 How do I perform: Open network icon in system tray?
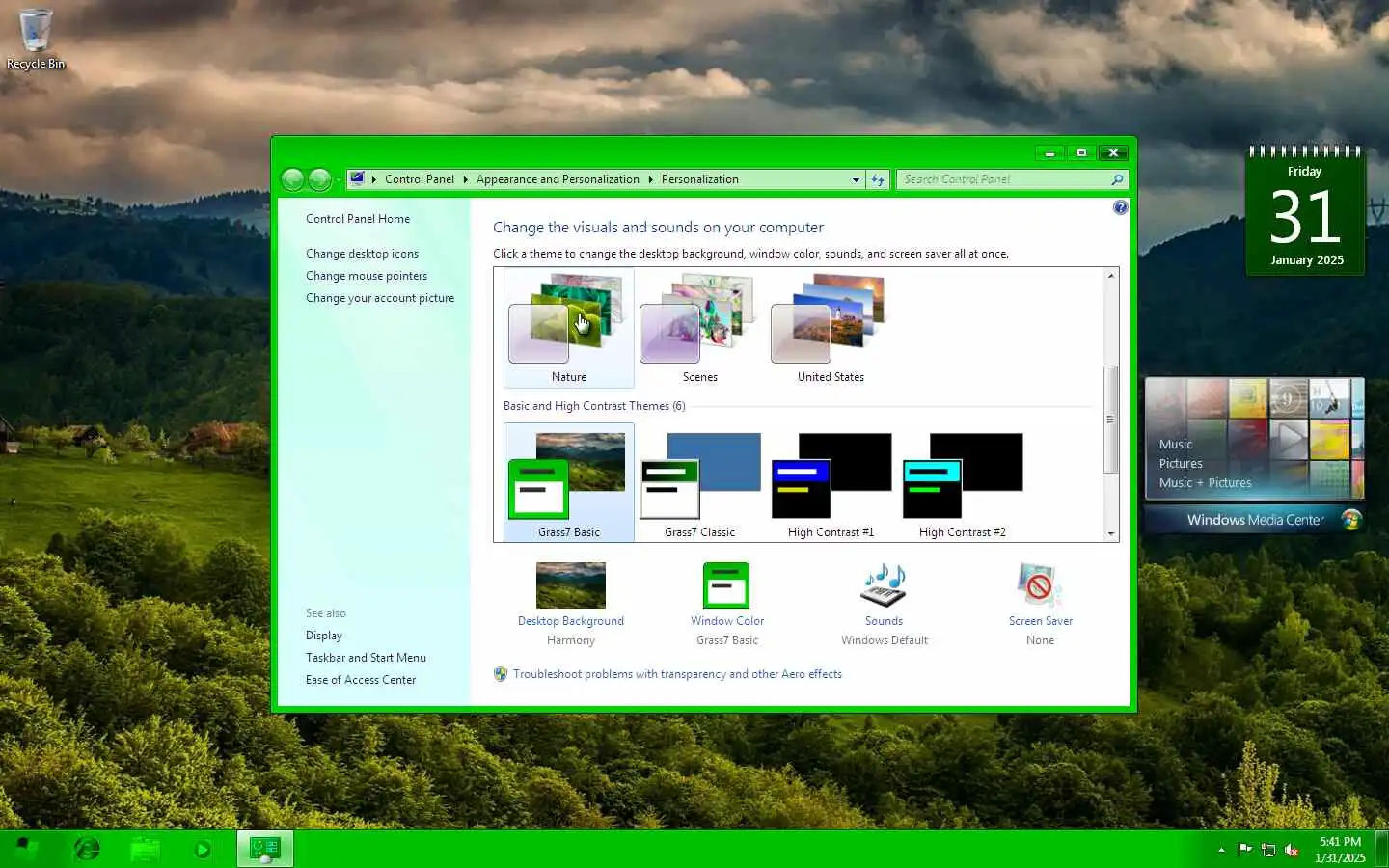click(x=1268, y=850)
